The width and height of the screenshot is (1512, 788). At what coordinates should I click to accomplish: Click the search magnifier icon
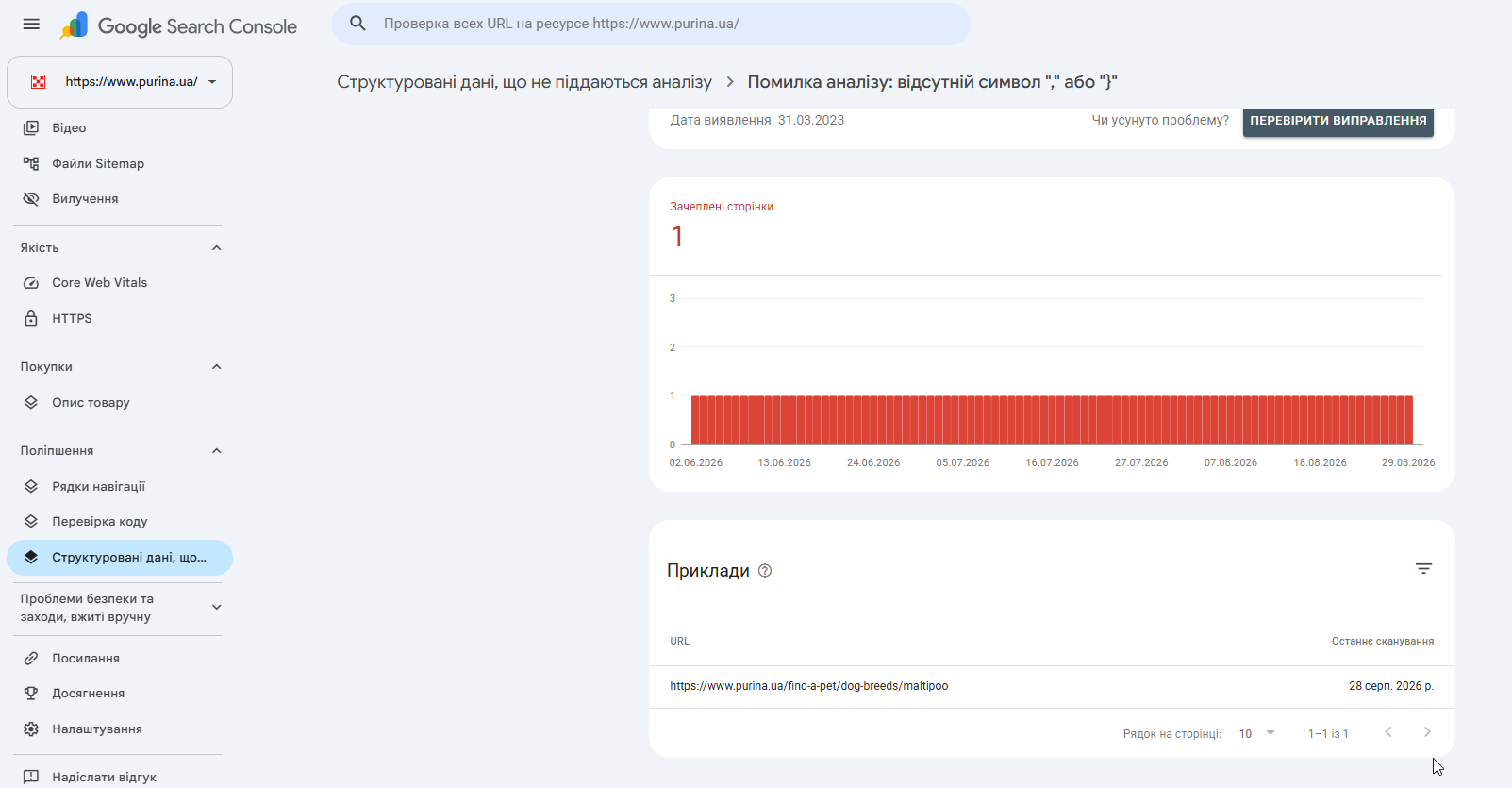click(357, 24)
